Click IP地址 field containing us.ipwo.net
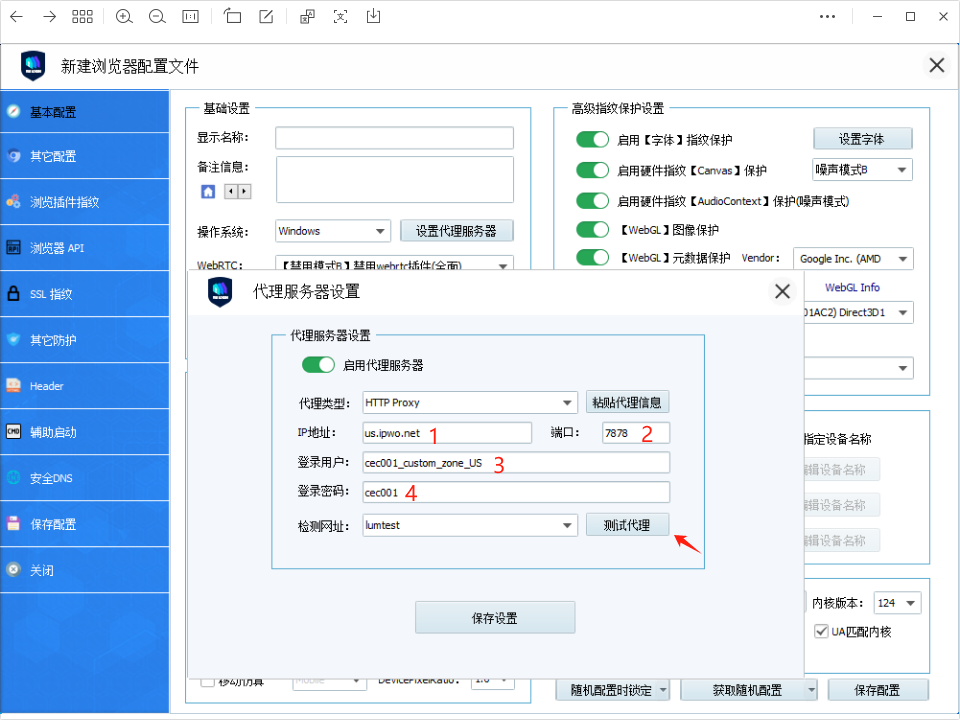This screenshot has height=720, width=960. tap(447, 433)
